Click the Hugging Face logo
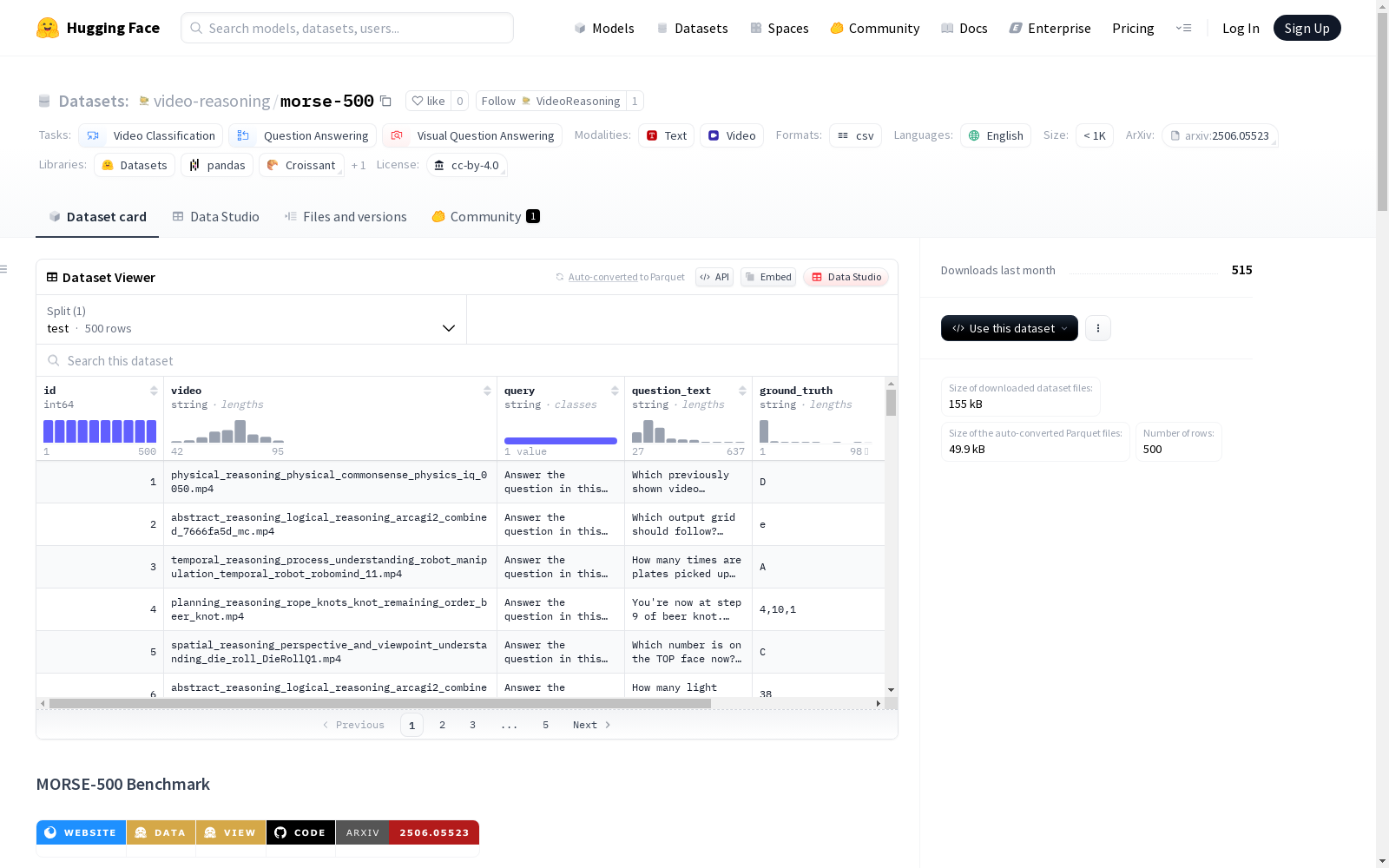The height and width of the screenshot is (868, 1389). [98, 28]
